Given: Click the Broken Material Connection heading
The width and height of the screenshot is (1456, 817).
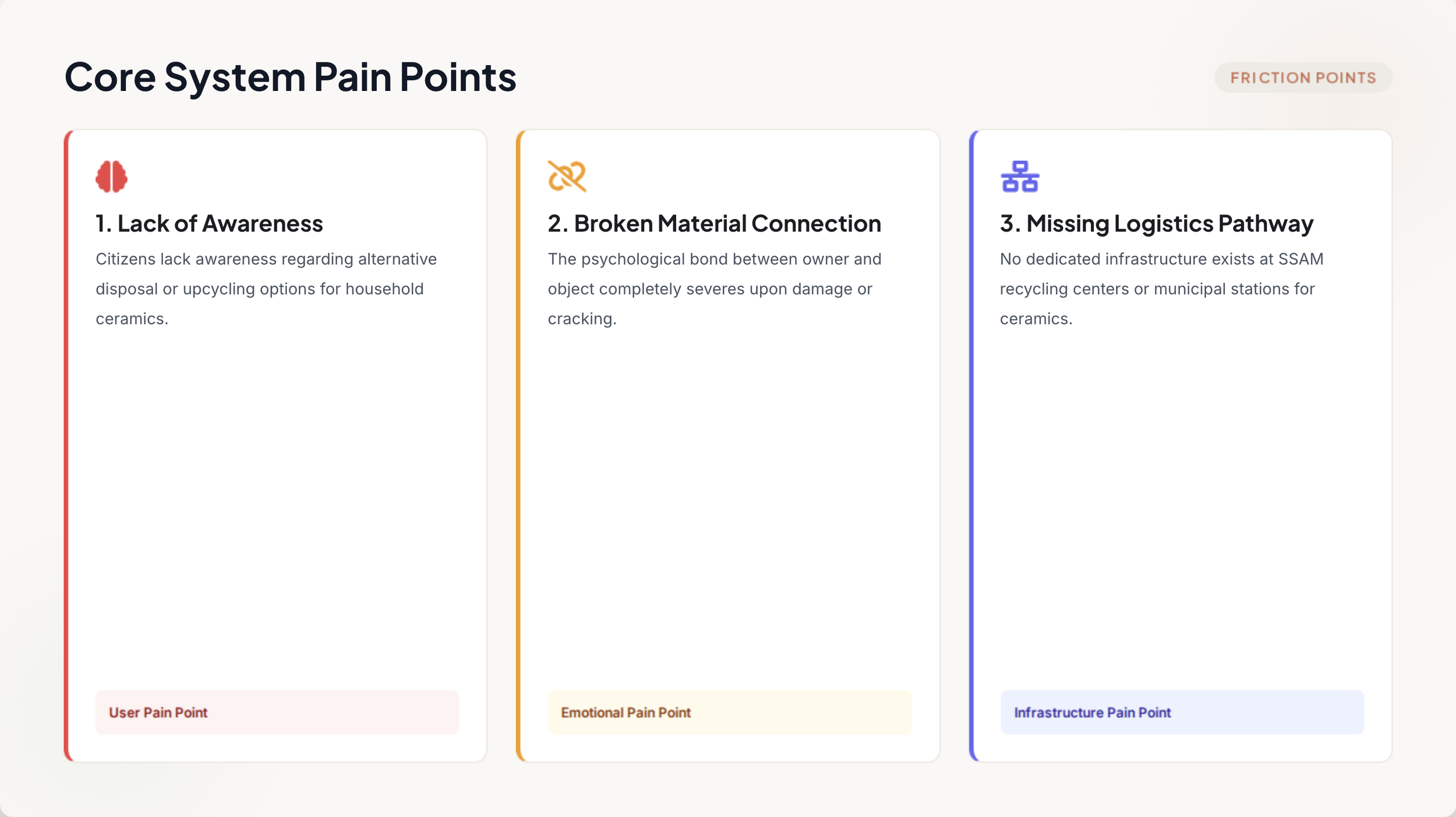Looking at the screenshot, I should click(714, 224).
